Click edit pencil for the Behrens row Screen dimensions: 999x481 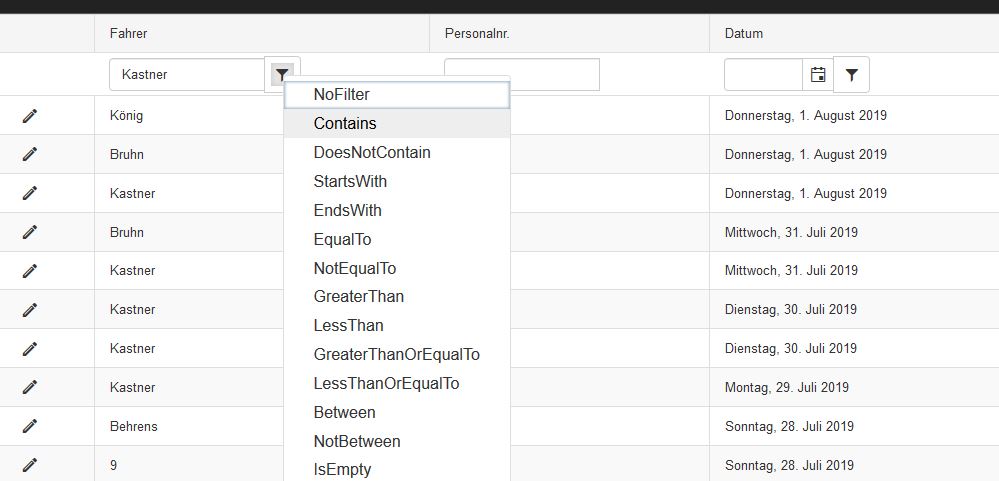pyautogui.click(x=30, y=426)
